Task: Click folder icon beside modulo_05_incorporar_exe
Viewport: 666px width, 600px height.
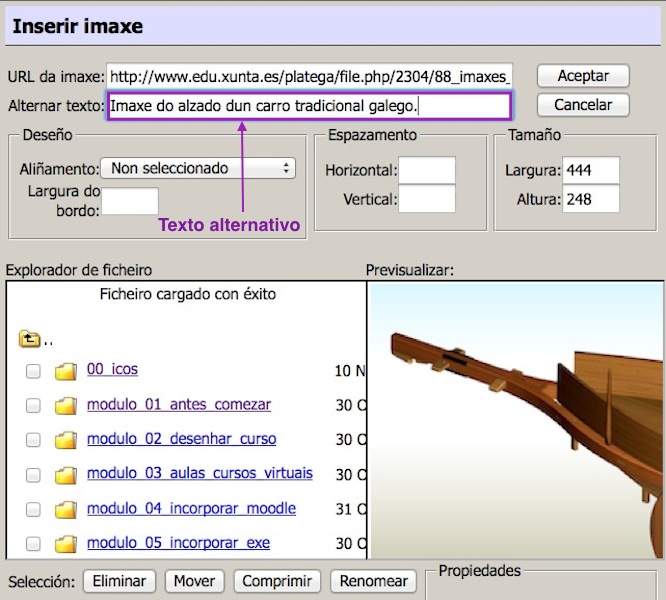Action: tap(66, 544)
